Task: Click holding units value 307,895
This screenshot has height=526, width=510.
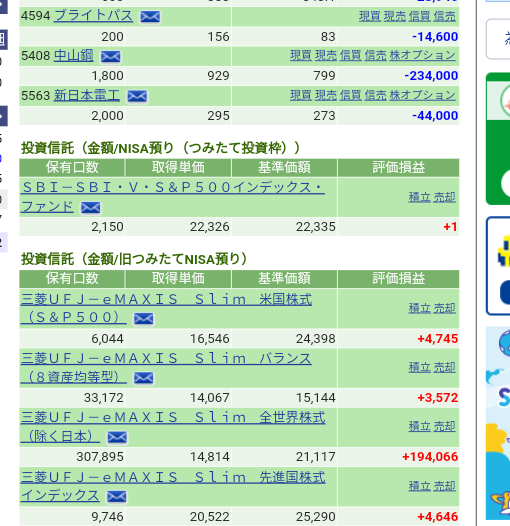Action: click(x=100, y=457)
